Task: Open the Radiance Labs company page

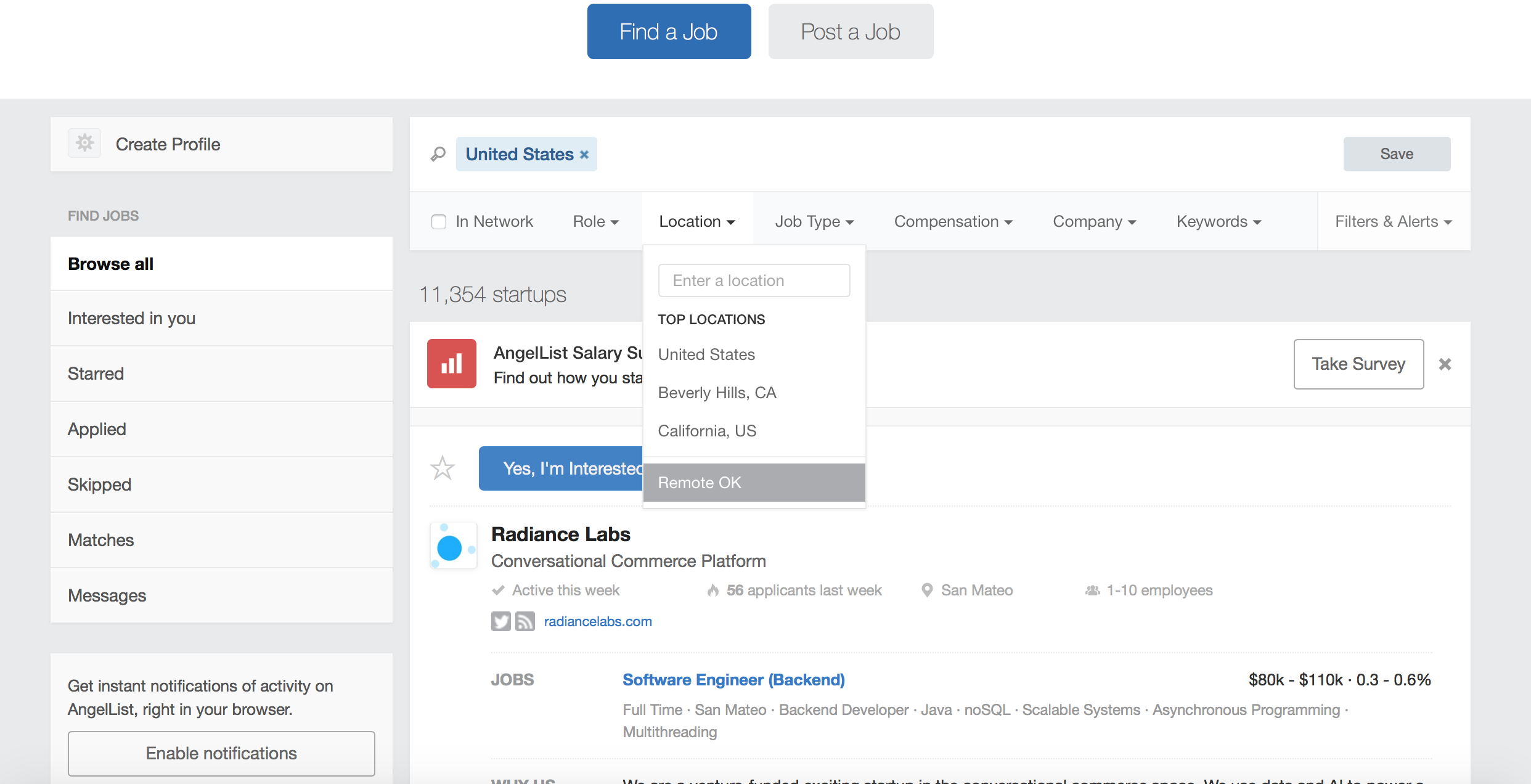Action: point(561,534)
